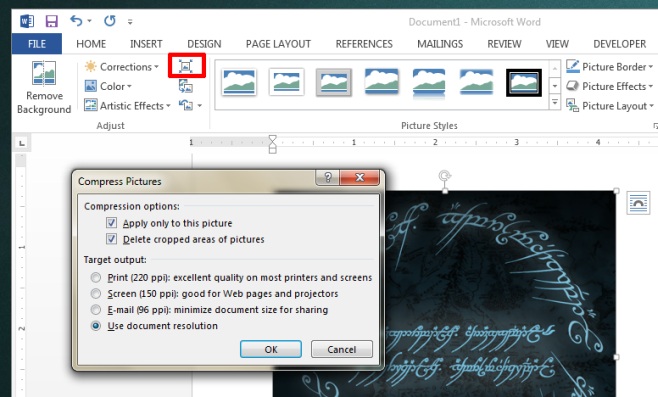Click the picture rotation handle
The width and height of the screenshot is (658, 397).
445,175
